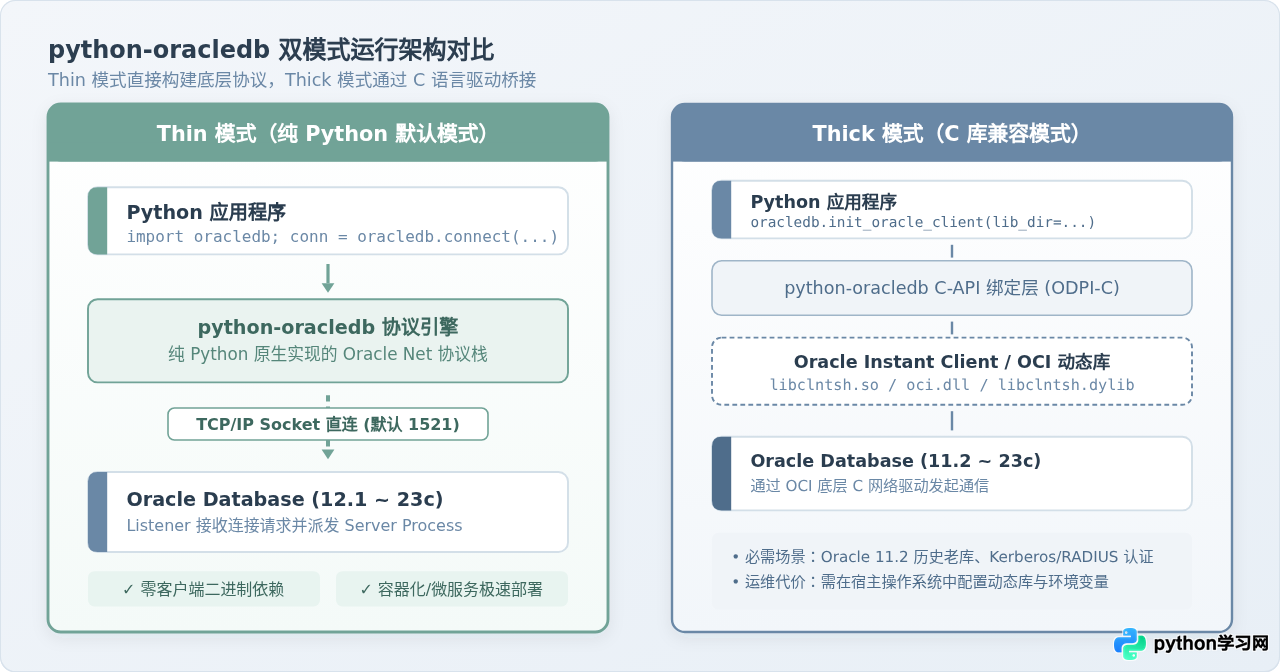1280x672 pixels.
Task: Click the Thick panel 'Python 应用程序' heading
Action: [824, 202]
